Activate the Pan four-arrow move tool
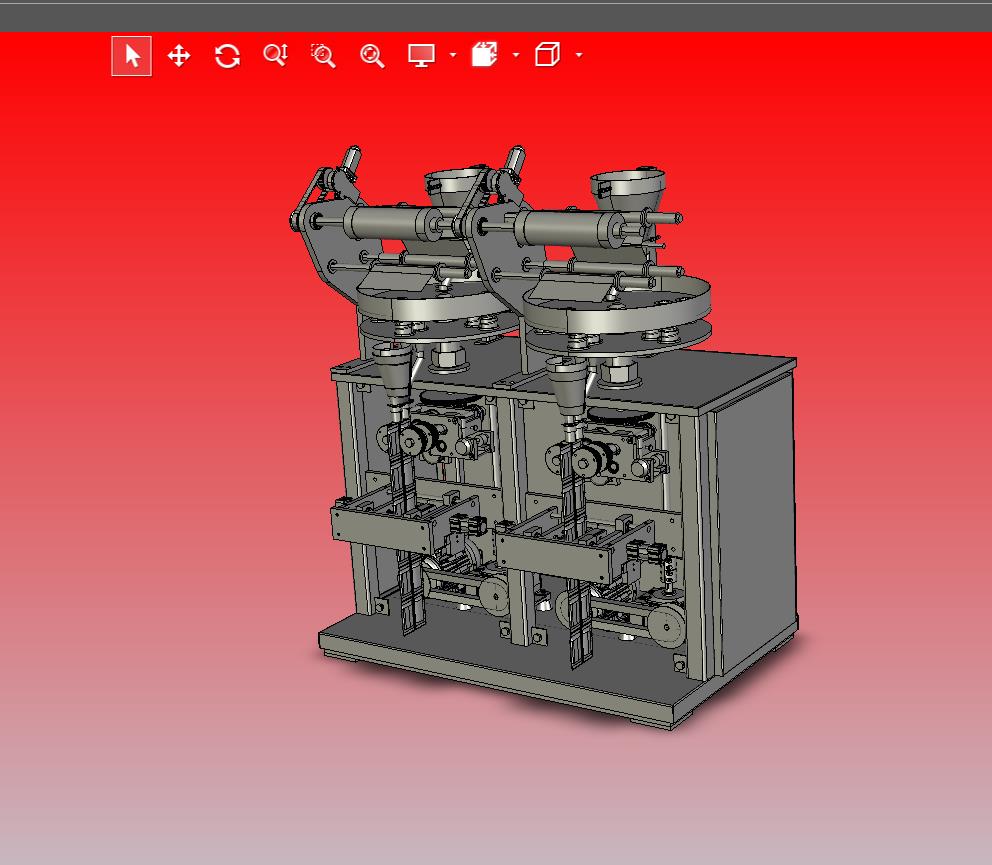Viewport: 992px width, 865px height. [179, 56]
